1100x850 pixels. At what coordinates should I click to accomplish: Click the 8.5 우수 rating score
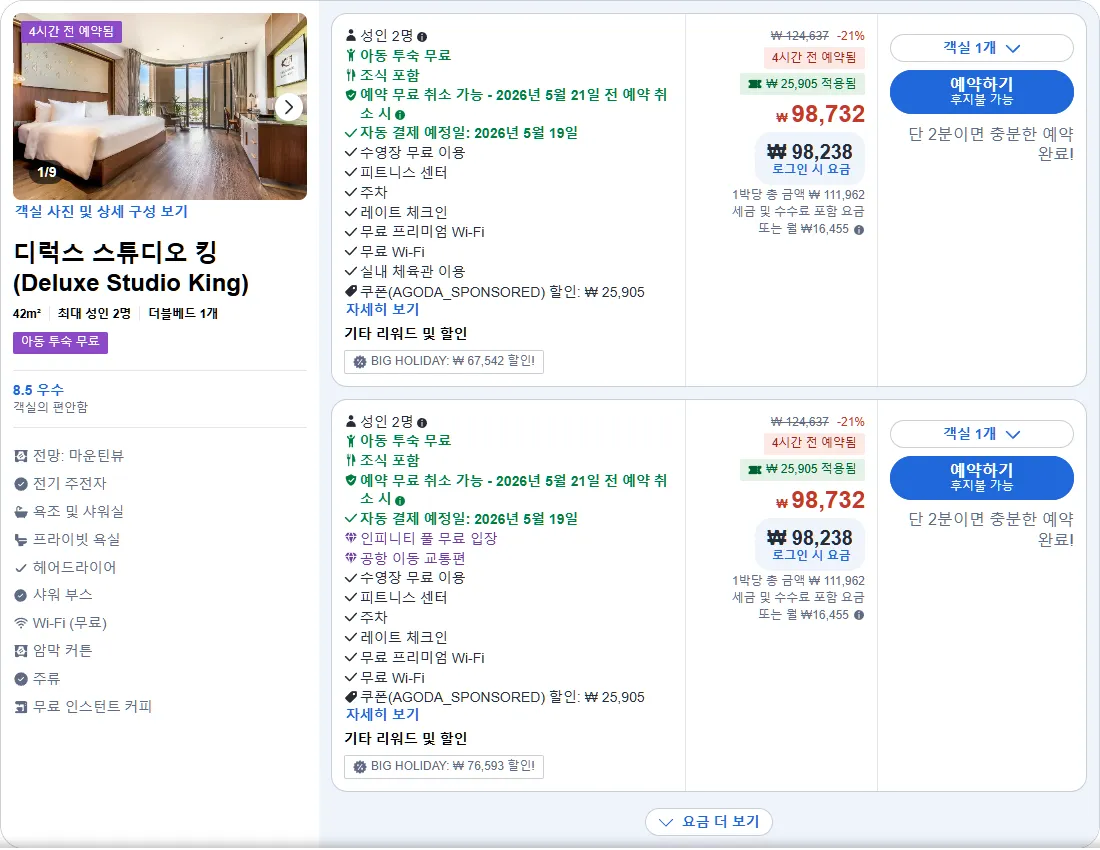click(39, 390)
